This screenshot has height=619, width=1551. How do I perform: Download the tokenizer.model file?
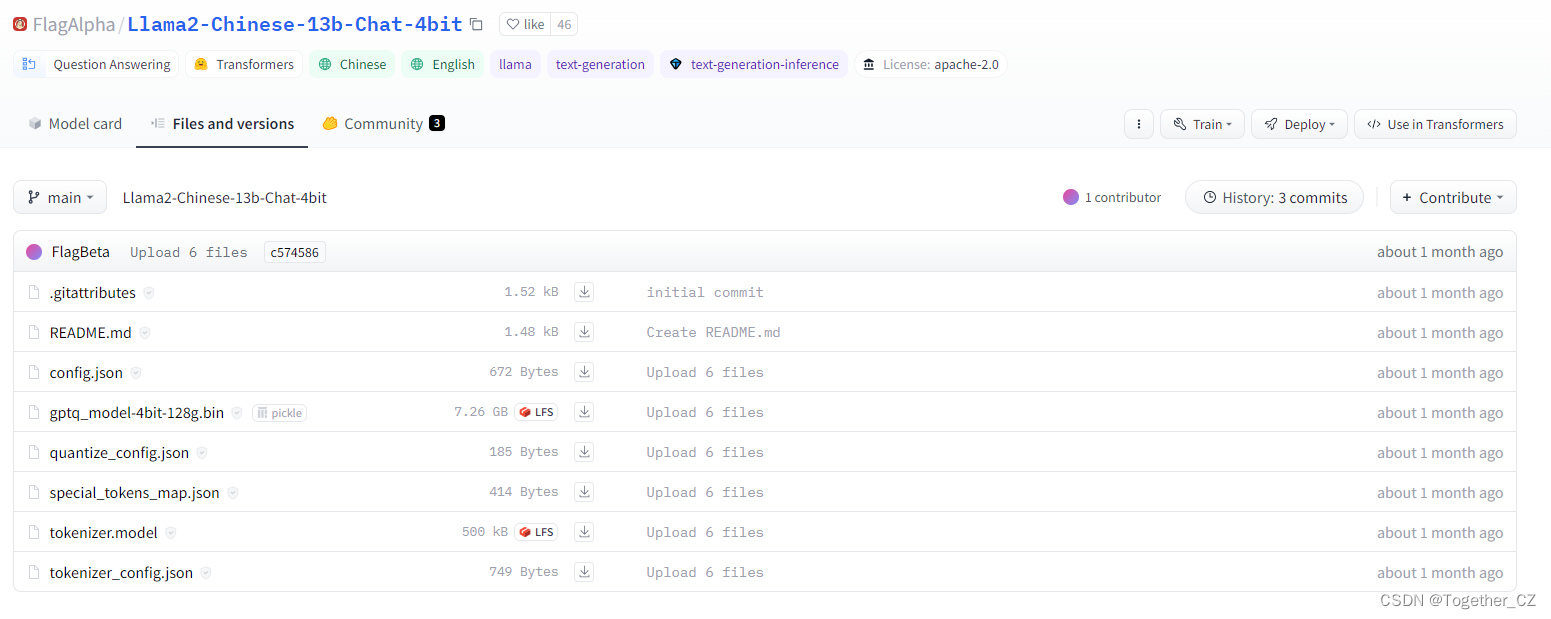click(x=584, y=532)
